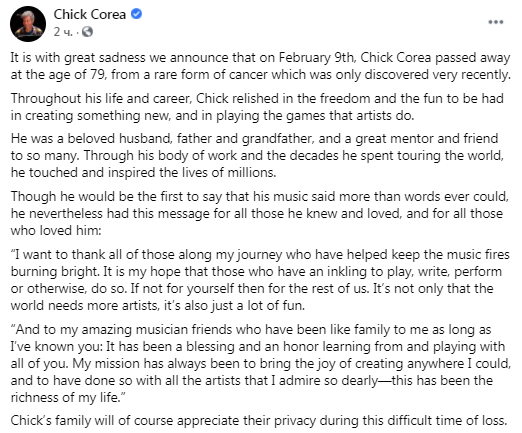Click the blue verified badge icon
The image size is (522, 433).
click(136, 14)
